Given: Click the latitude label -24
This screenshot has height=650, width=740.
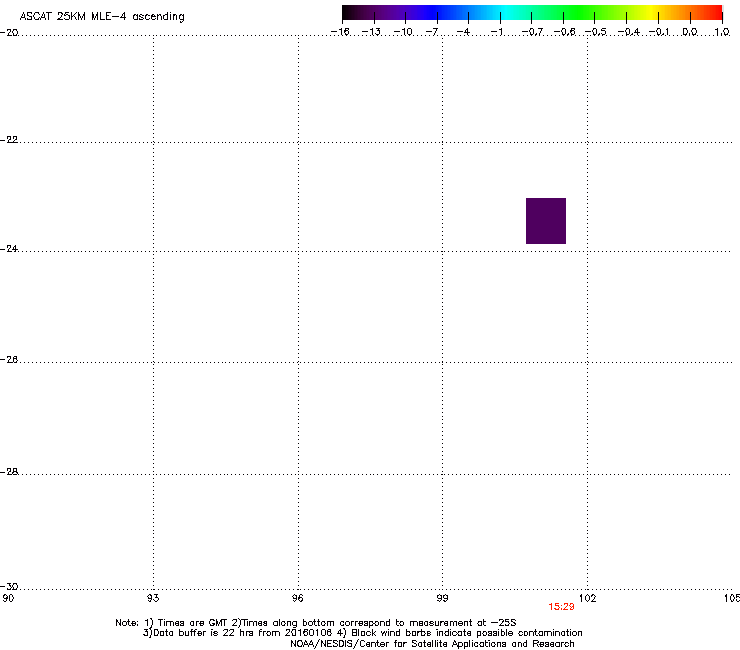Looking at the screenshot, I should point(9,248).
